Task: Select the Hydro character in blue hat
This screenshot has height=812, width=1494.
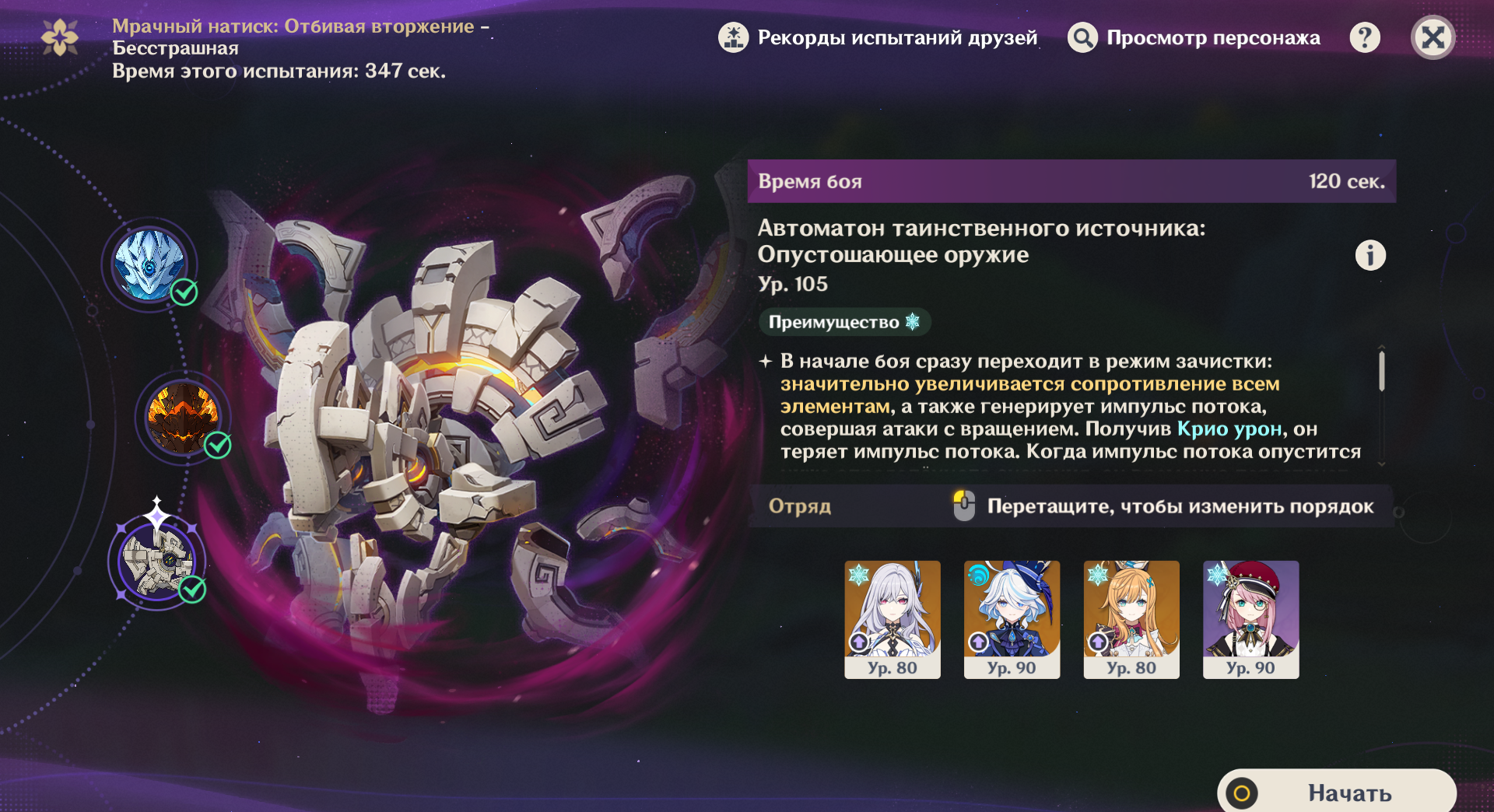Action: (1012, 620)
